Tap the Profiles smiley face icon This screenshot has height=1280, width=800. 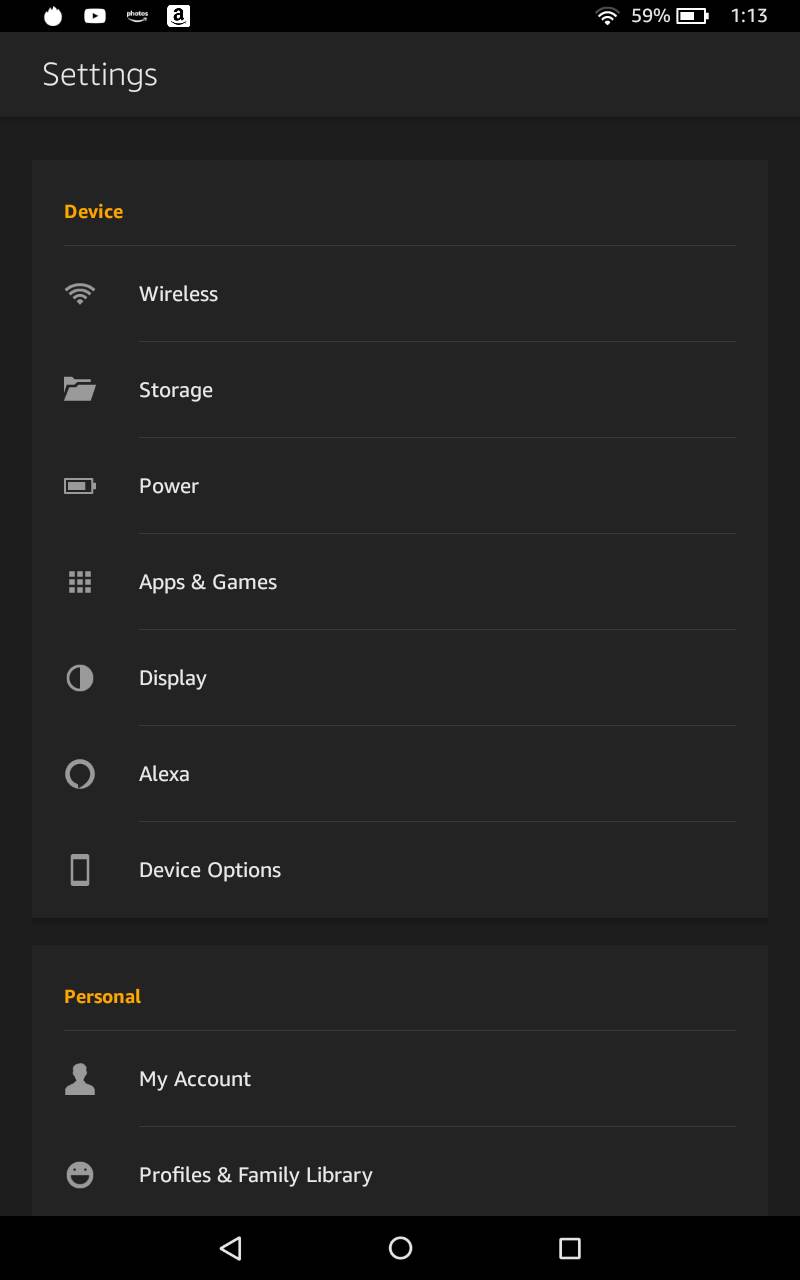(80, 1175)
